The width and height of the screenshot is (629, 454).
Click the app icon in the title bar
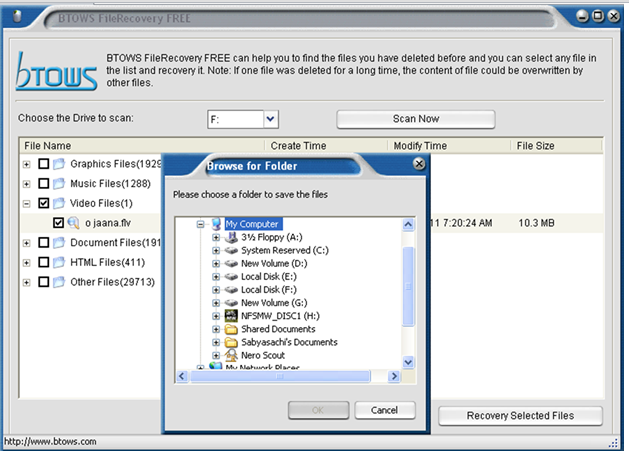[17, 16]
